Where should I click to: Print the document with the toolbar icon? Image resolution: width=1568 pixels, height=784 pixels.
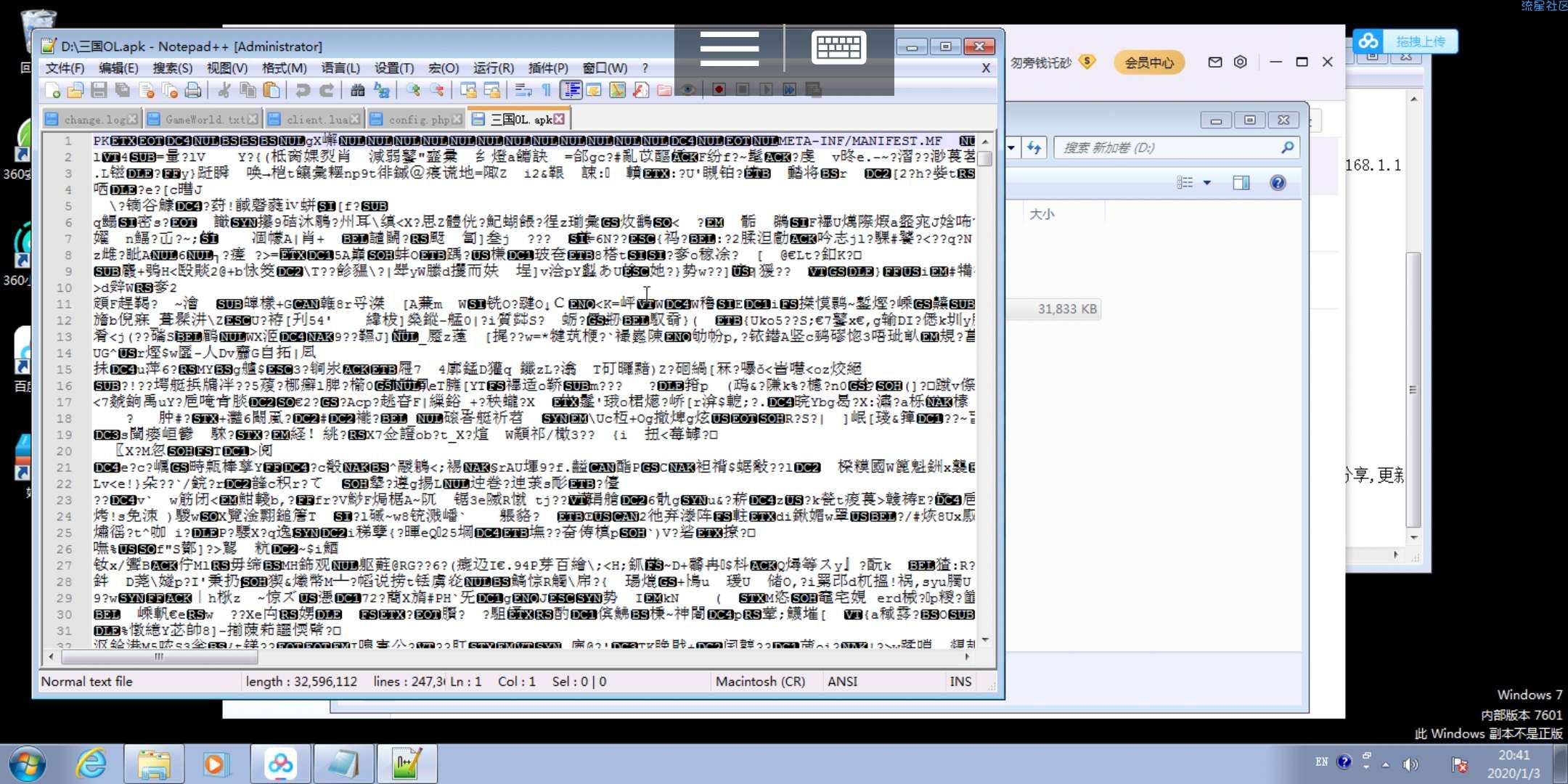coord(193,90)
